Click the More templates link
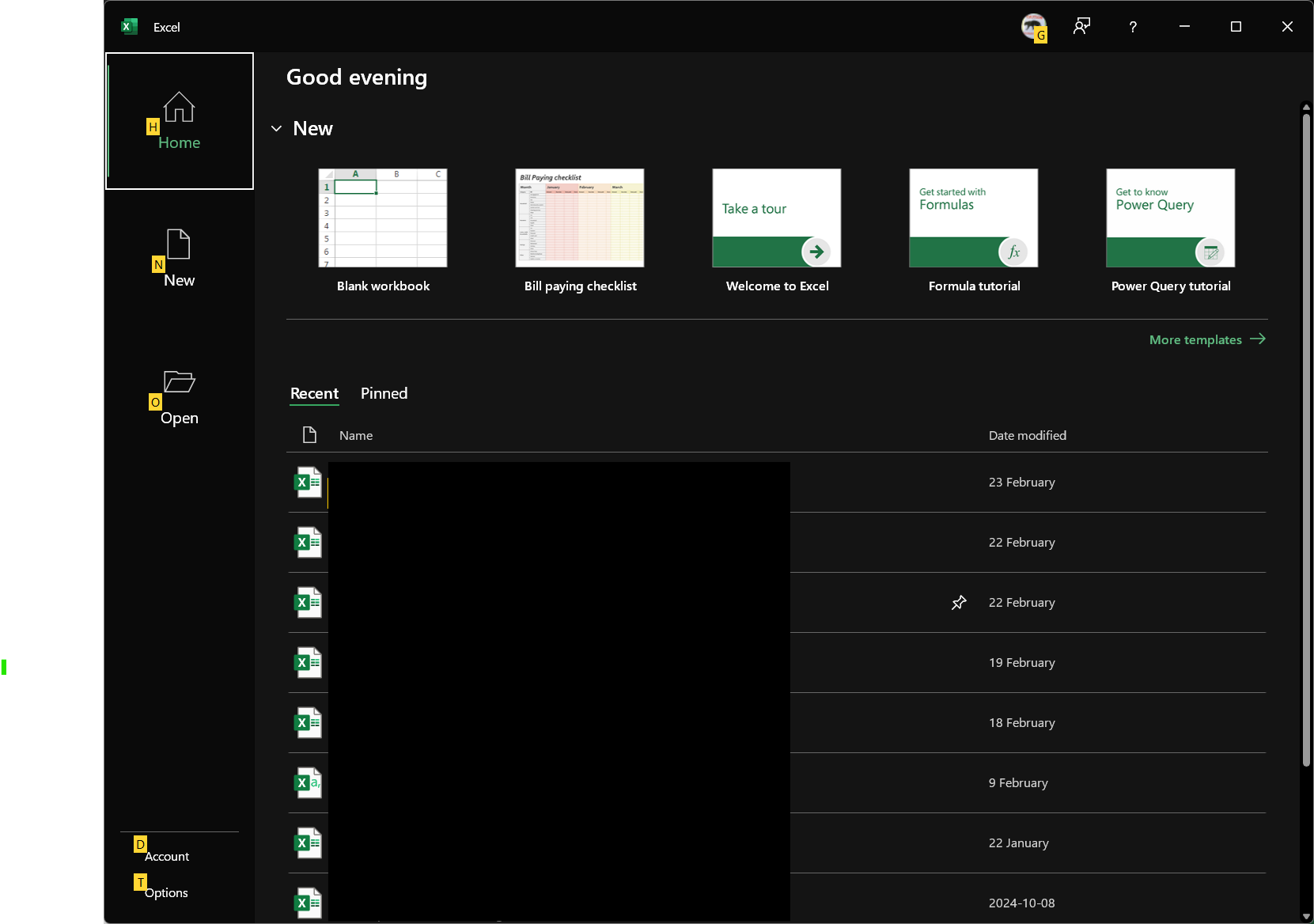 (x=1207, y=339)
